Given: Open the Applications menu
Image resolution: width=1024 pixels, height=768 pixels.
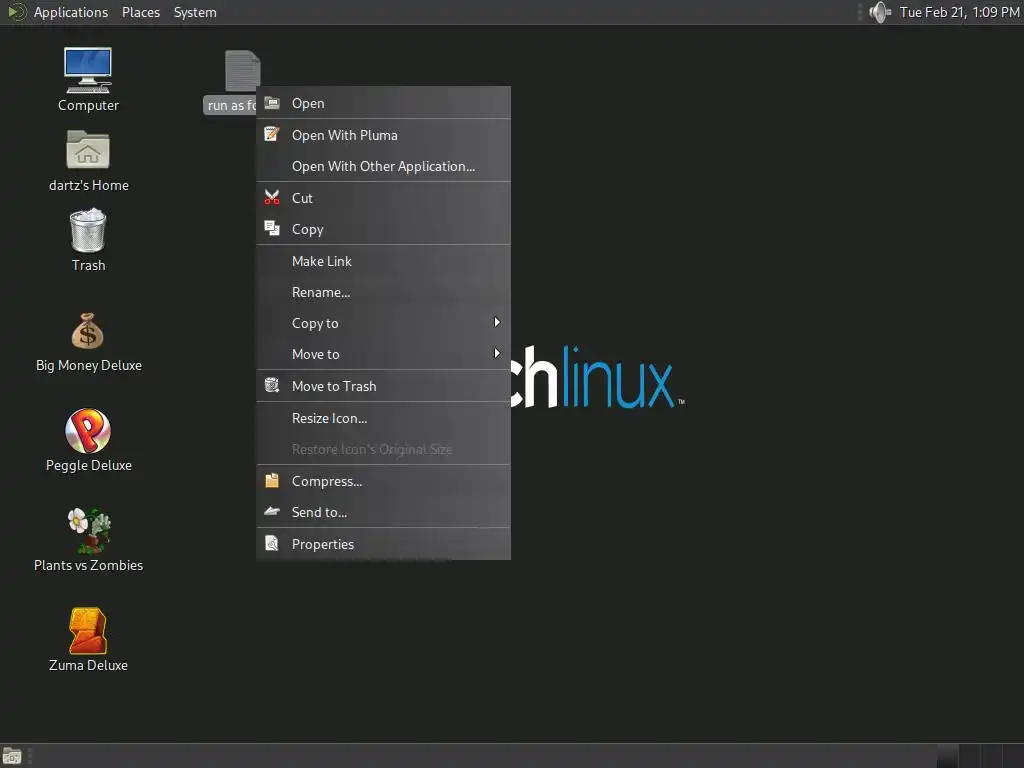Looking at the screenshot, I should tap(71, 12).
